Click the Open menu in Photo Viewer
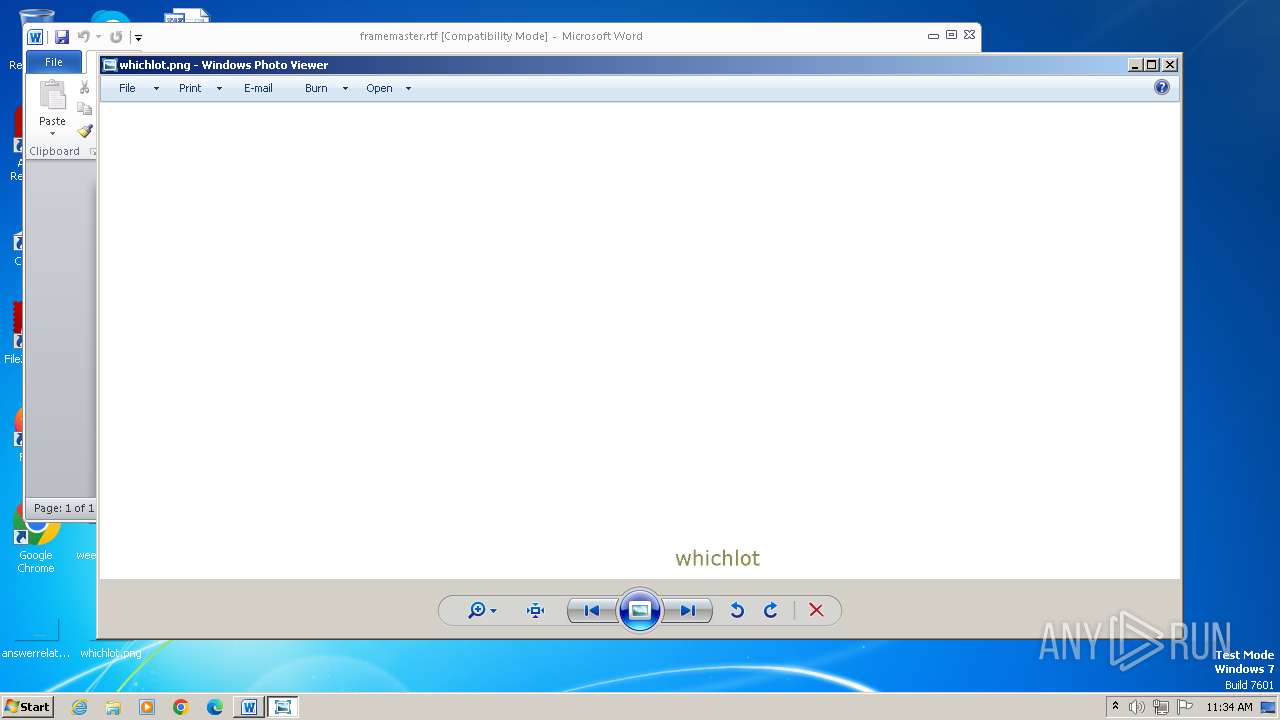 coord(379,88)
